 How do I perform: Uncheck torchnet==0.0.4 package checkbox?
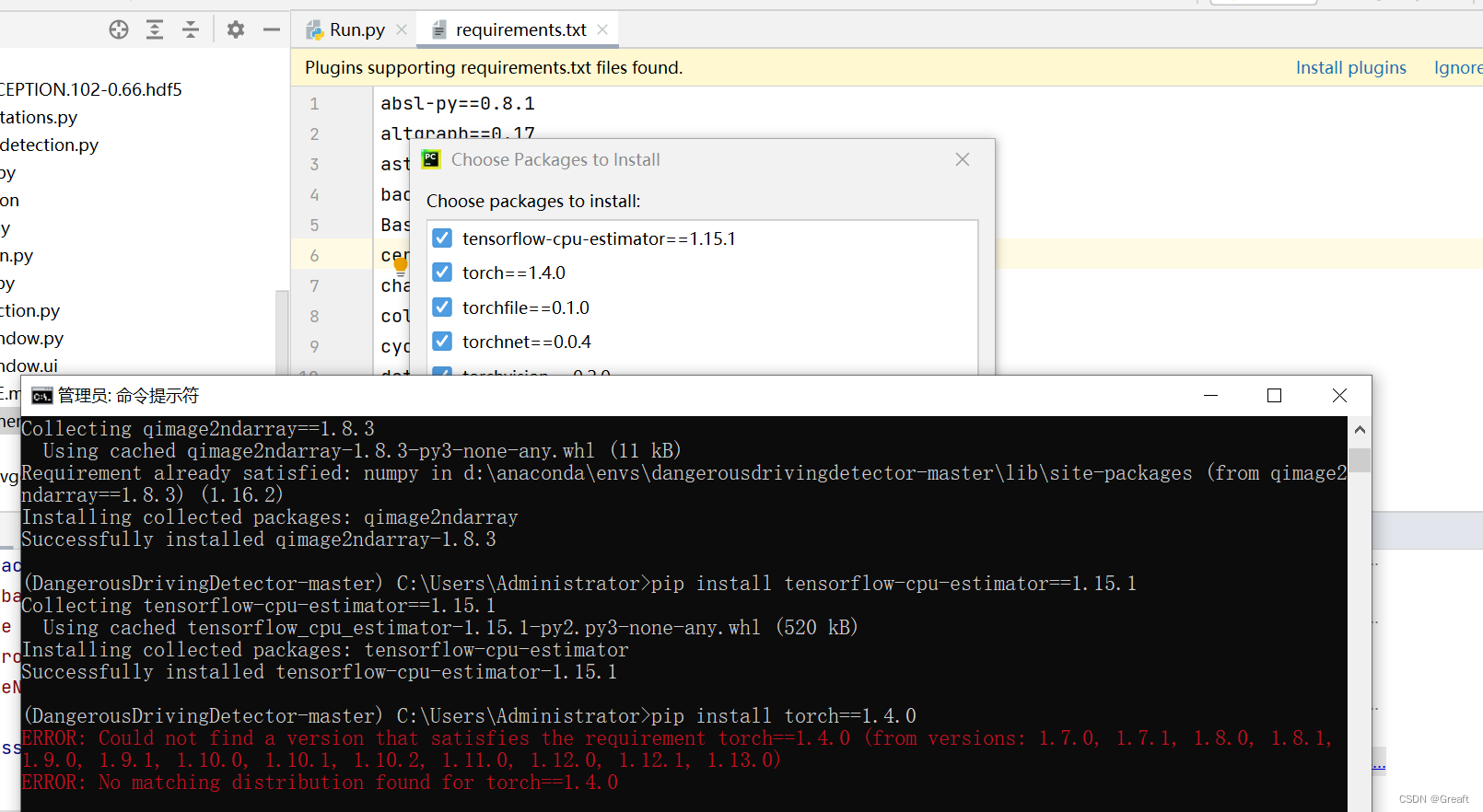(x=442, y=342)
